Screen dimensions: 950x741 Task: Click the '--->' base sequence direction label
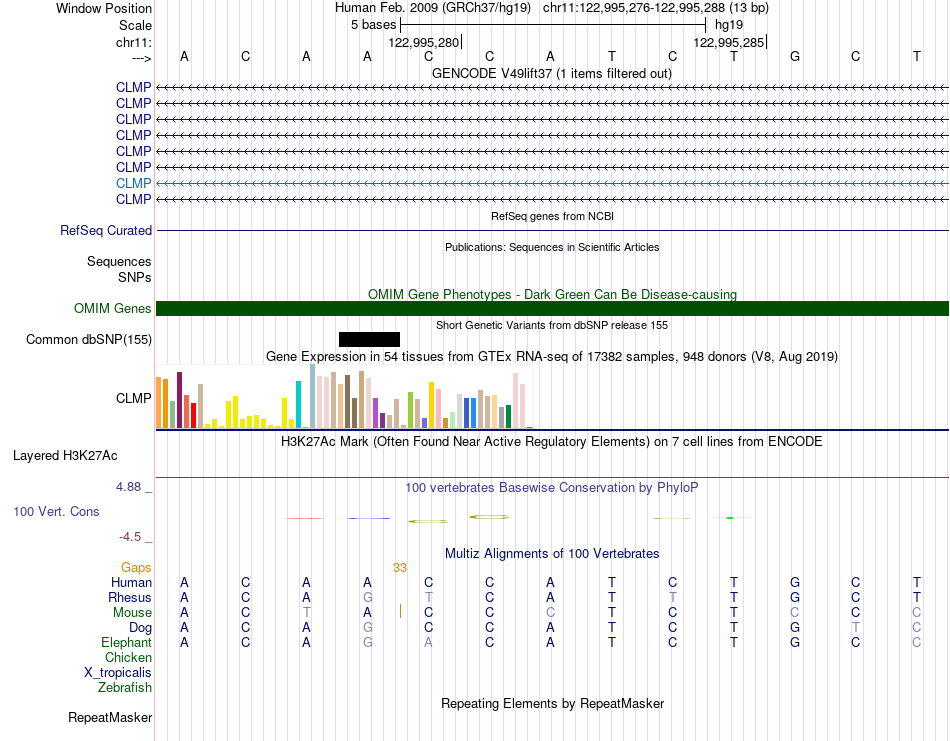coord(141,58)
